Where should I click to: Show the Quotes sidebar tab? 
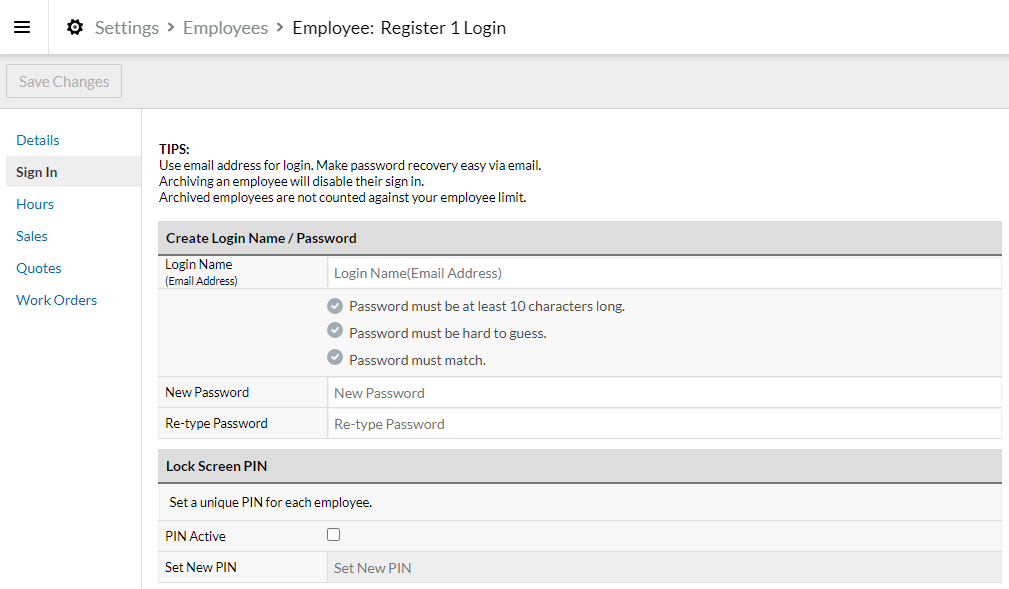[39, 268]
